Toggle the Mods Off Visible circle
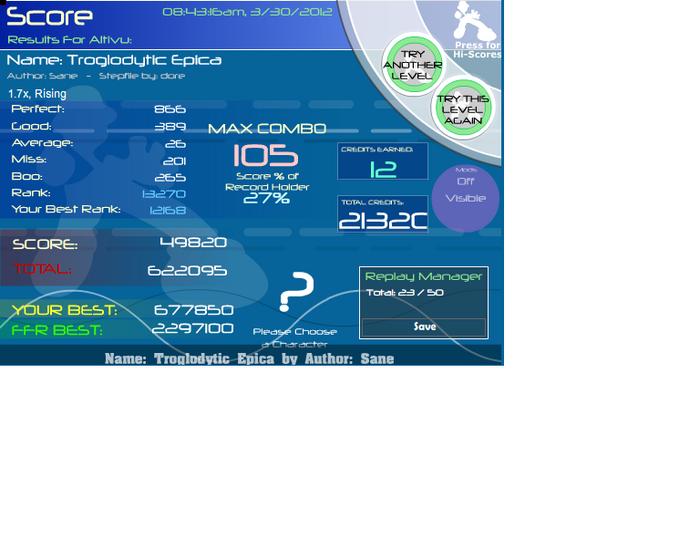Screen dimensions: 700x560 click(x=465, y=198)
